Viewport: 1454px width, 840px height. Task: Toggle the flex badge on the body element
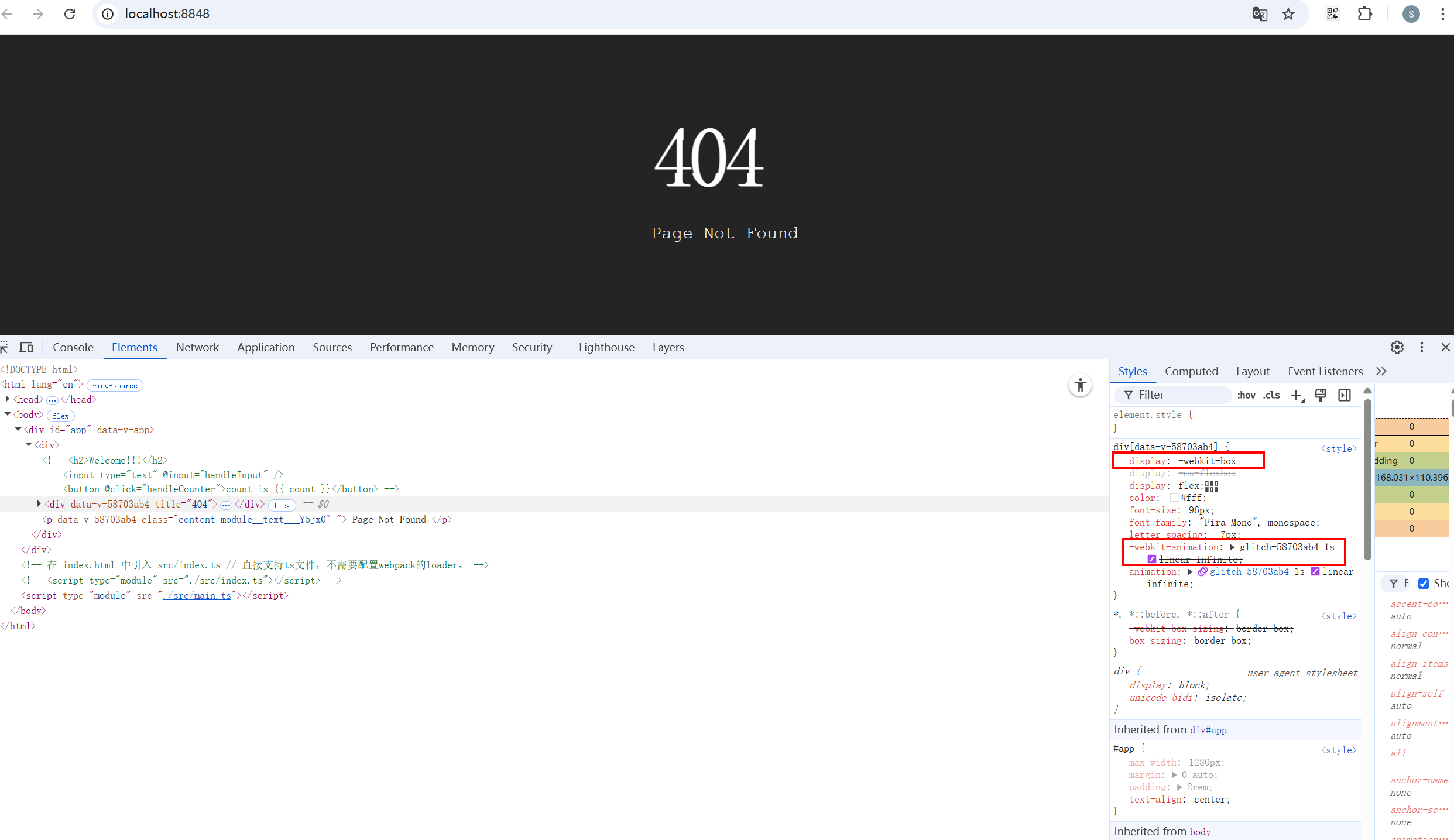tap(60, 416)
